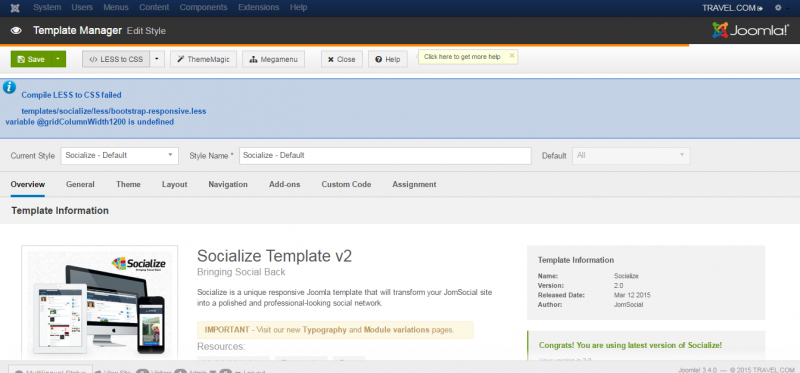Open the Extensions menu
The image size is (800, 373).
[x=259, y=8]
